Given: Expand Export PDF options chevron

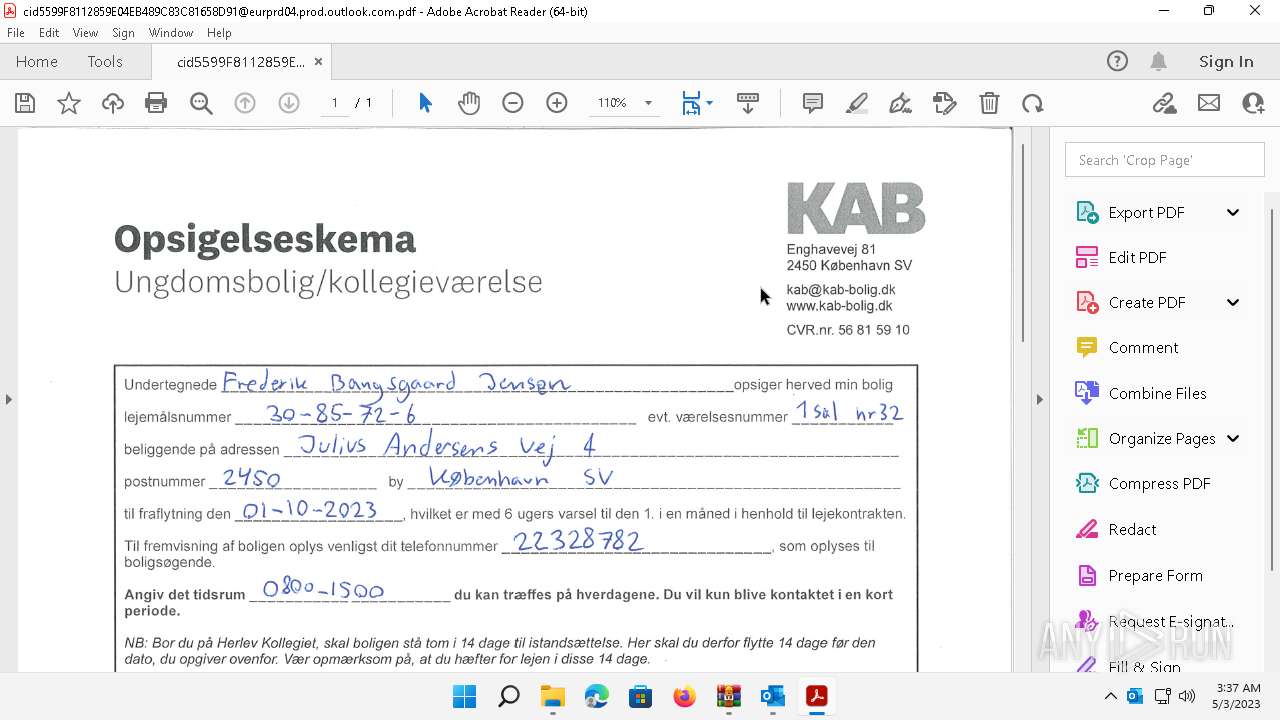Looking at the screenshot, I should pyautogui.click(x=1233, y=212).
